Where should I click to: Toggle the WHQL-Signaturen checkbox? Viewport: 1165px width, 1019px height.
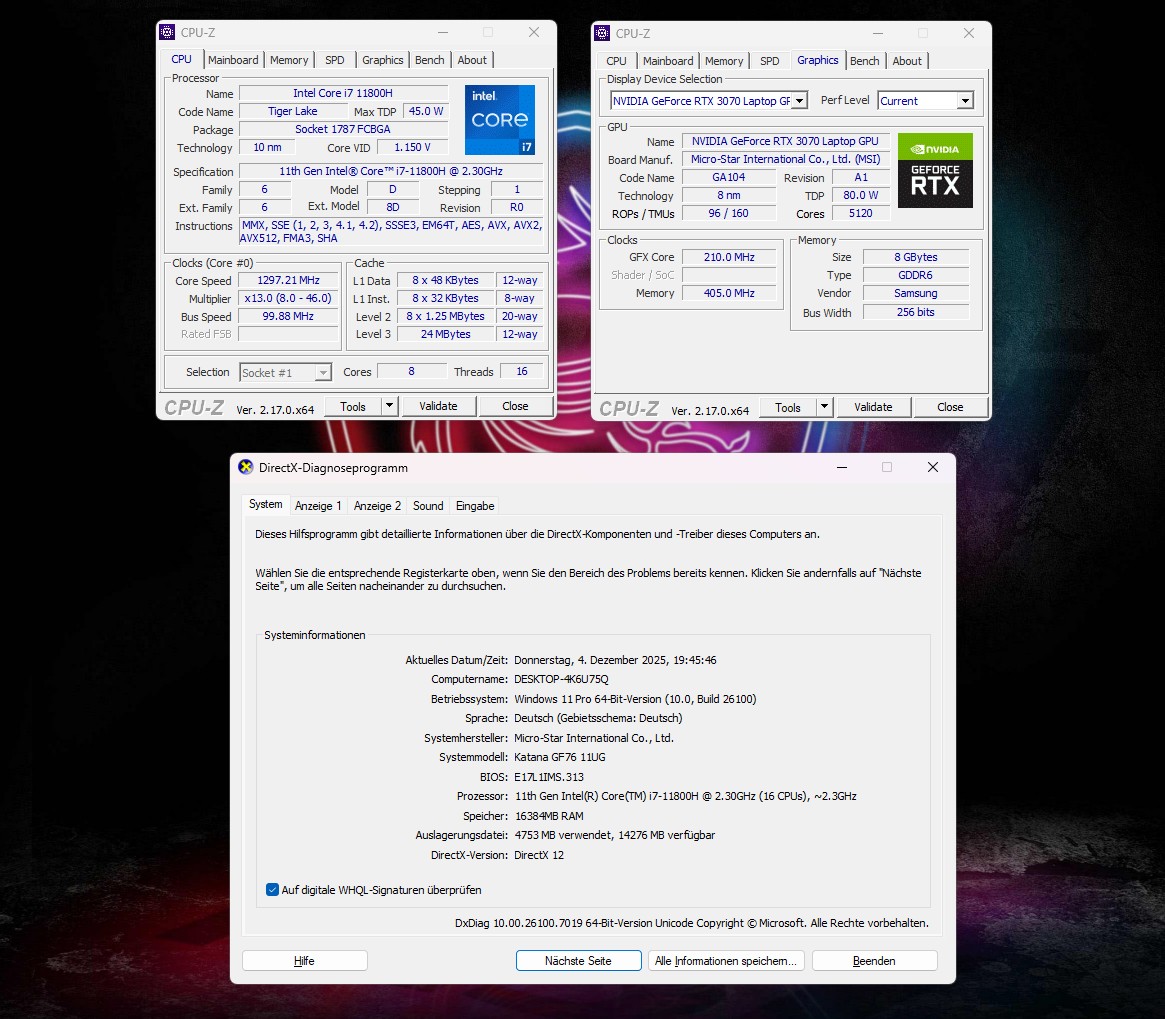pyautogui.click(x=271, y=889)
